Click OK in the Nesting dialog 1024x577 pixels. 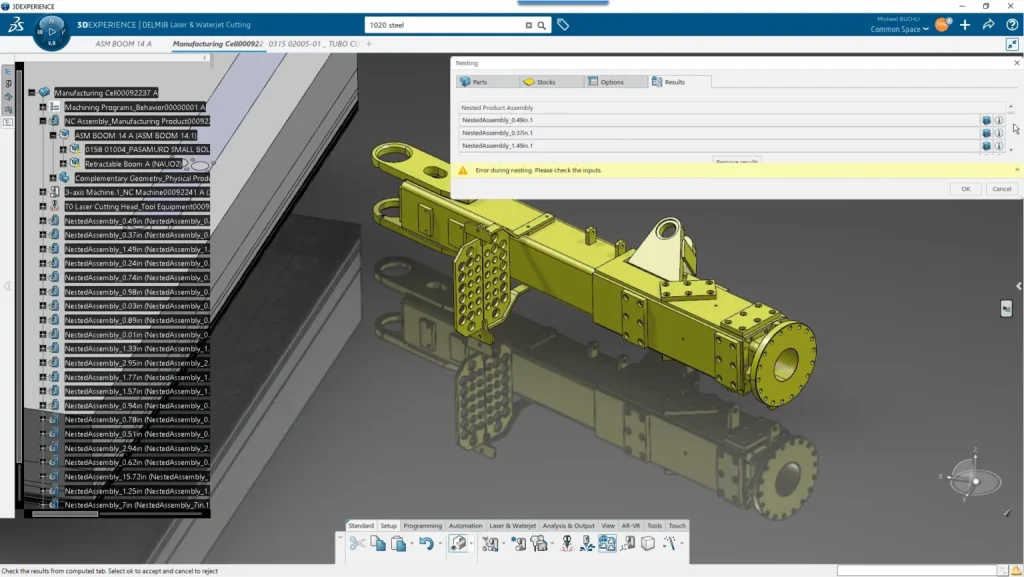[965, 189]
